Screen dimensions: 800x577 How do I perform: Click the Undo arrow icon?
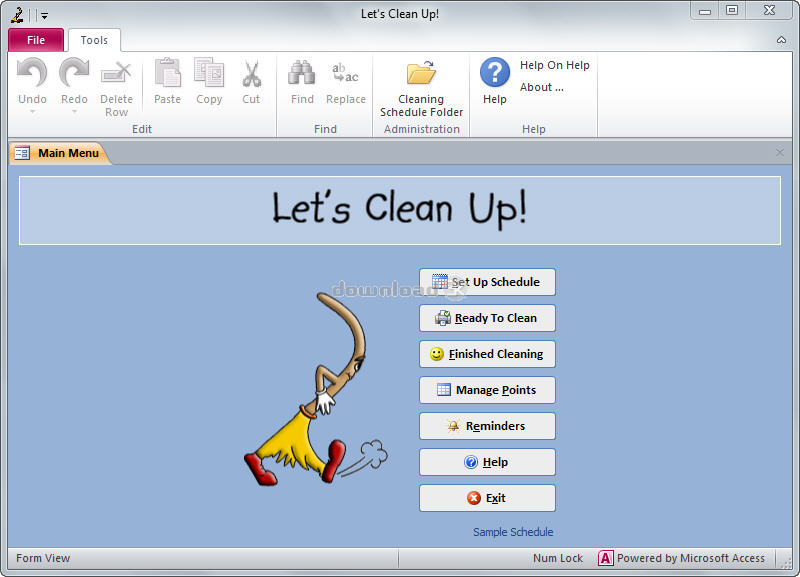(x=32, y=73)
